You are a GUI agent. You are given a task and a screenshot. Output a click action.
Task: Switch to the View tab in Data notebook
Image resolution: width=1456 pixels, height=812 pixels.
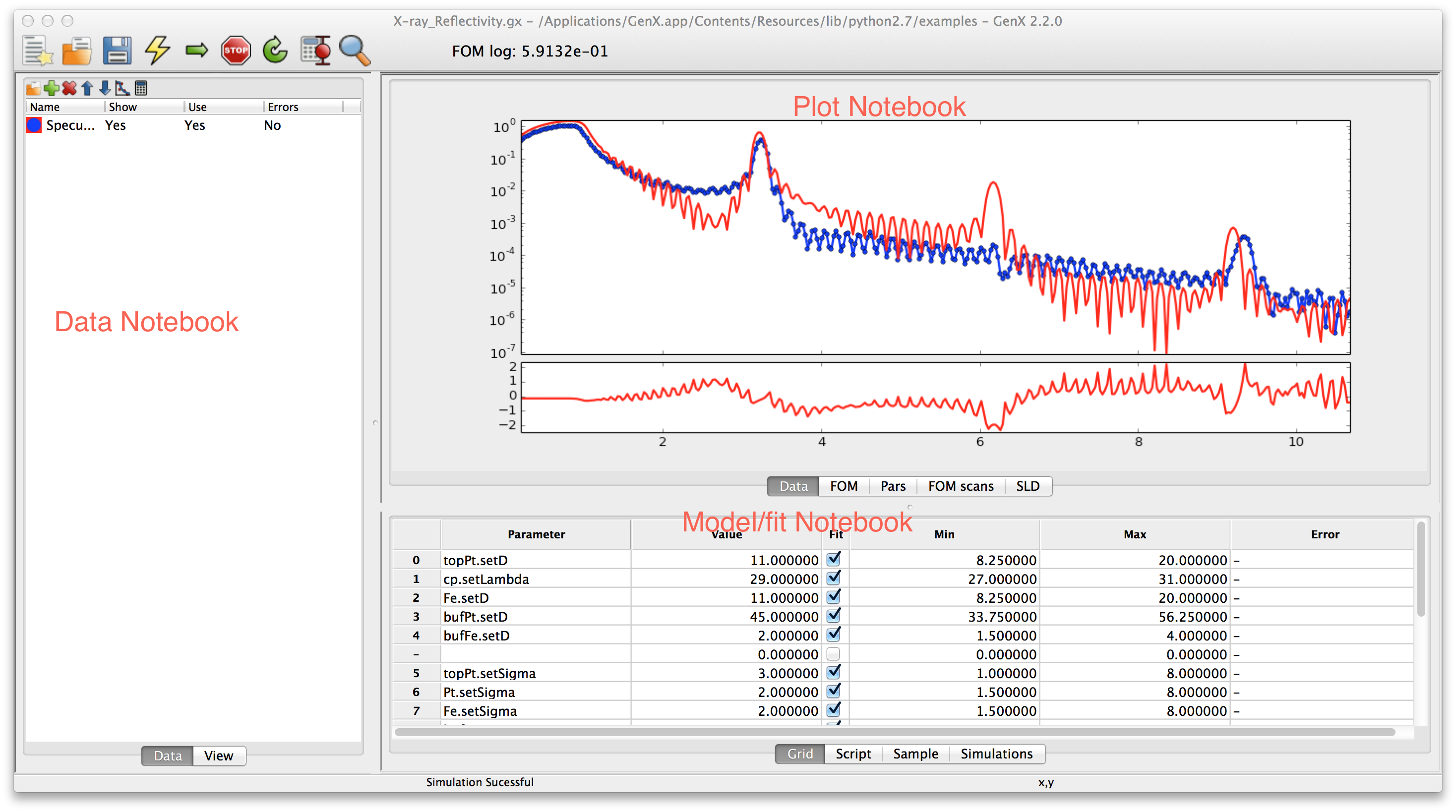[219, 756]
